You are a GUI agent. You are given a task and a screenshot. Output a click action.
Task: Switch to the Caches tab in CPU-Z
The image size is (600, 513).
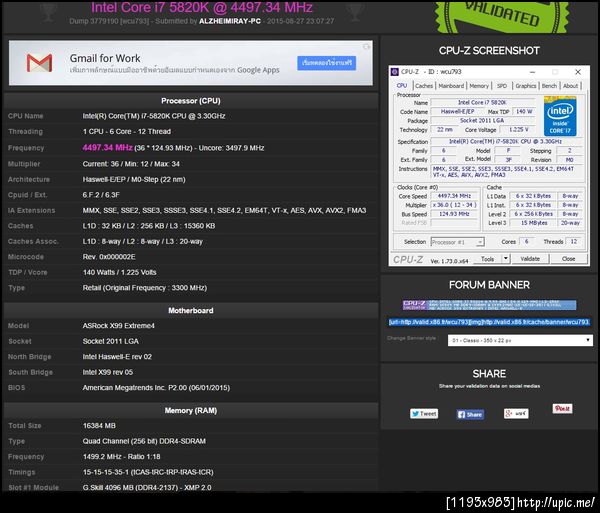pos(424,86)
